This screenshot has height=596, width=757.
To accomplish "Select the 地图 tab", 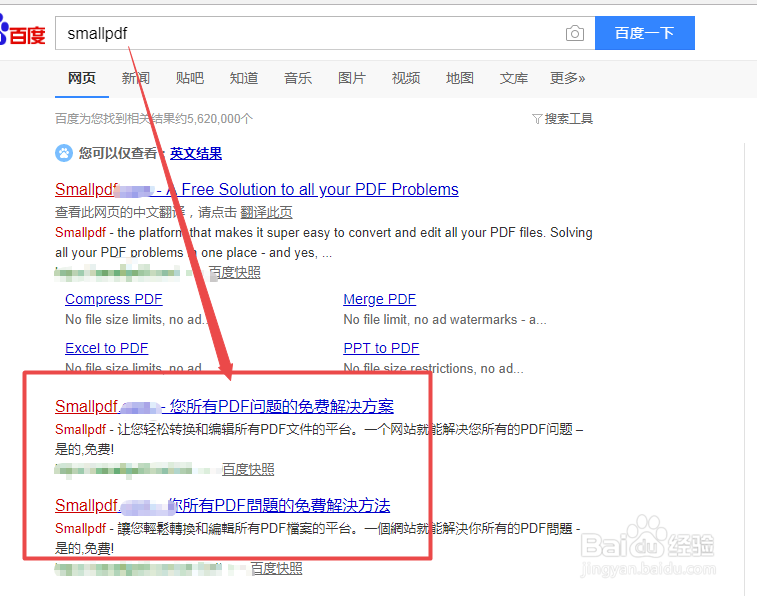I will (460, 78).
